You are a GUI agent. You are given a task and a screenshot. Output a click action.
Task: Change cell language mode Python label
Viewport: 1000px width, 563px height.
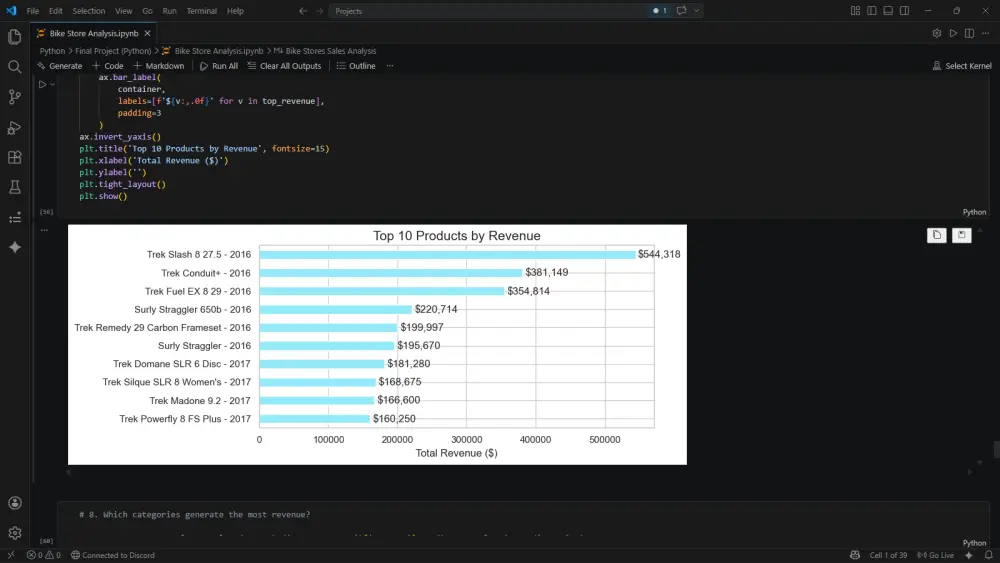pos(974,212)
